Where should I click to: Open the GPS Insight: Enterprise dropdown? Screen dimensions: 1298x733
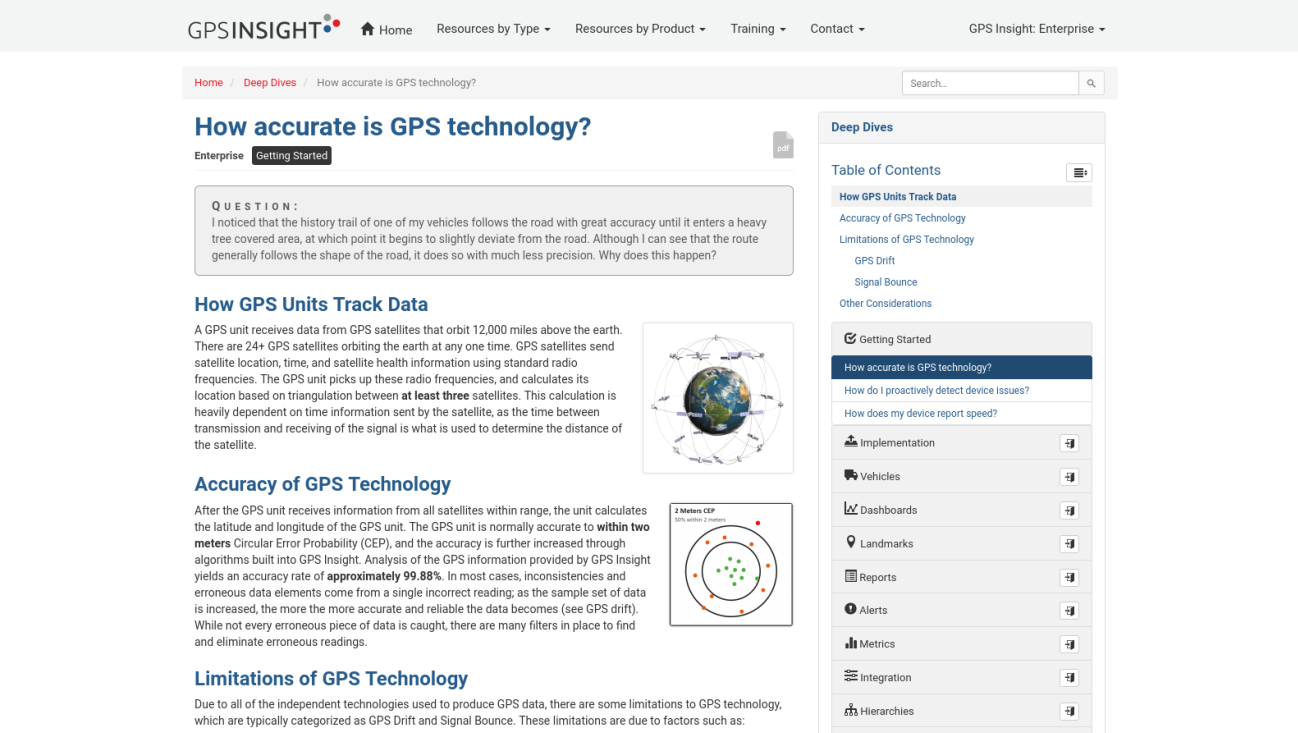1037,29
